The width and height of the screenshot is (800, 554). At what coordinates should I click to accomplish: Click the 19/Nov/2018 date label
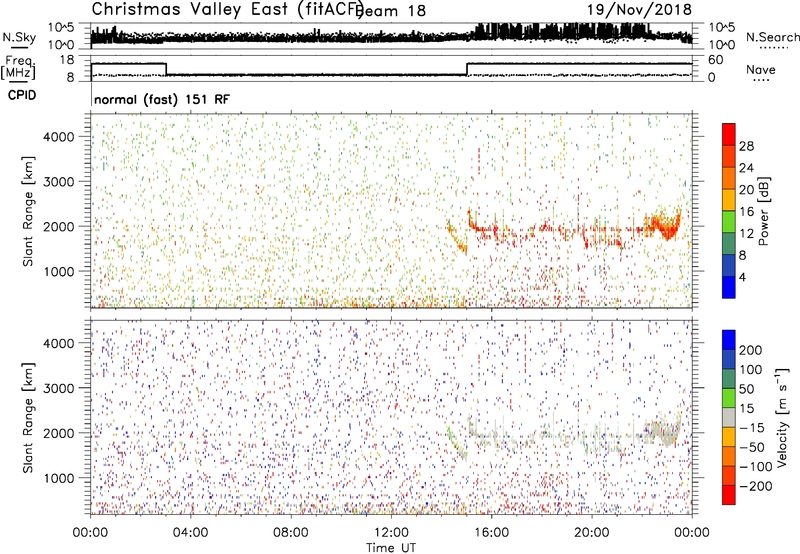tap(639, 9)
